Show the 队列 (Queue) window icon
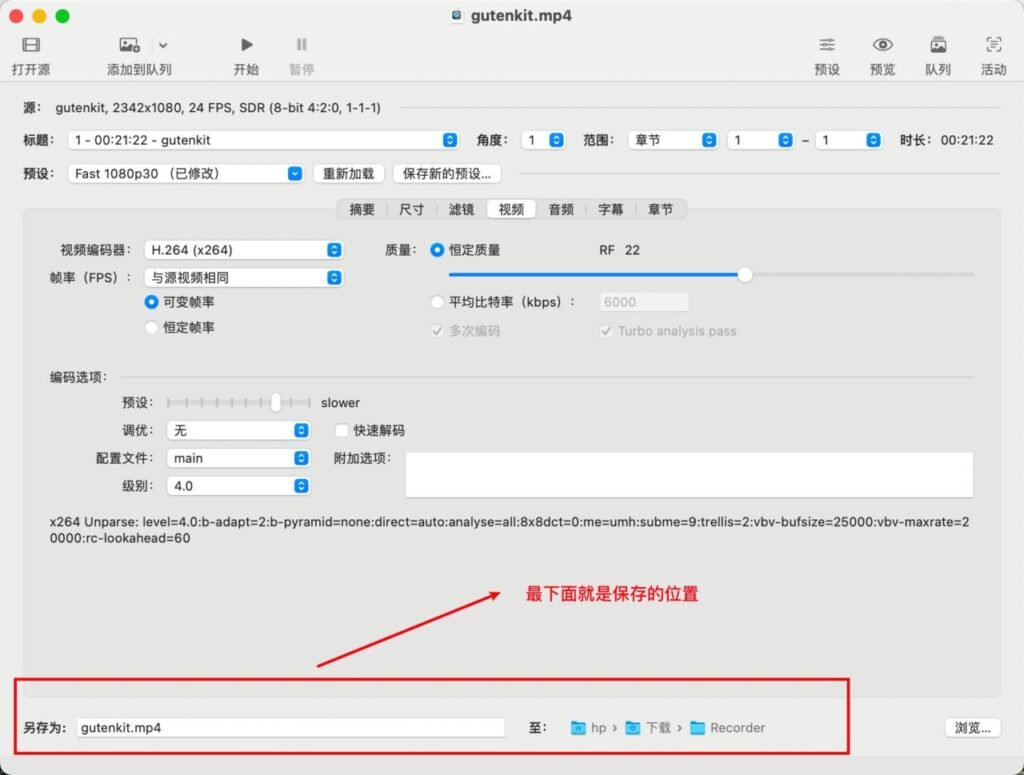The width and height of the screenshot is (1024, 775). (x=938, y=45)
